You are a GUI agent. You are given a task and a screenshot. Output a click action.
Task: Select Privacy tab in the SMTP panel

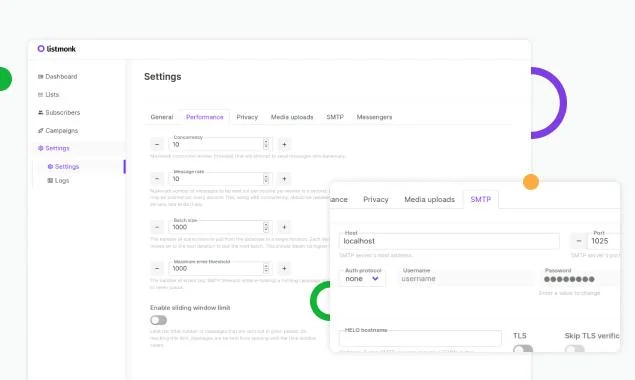point(375,199)
